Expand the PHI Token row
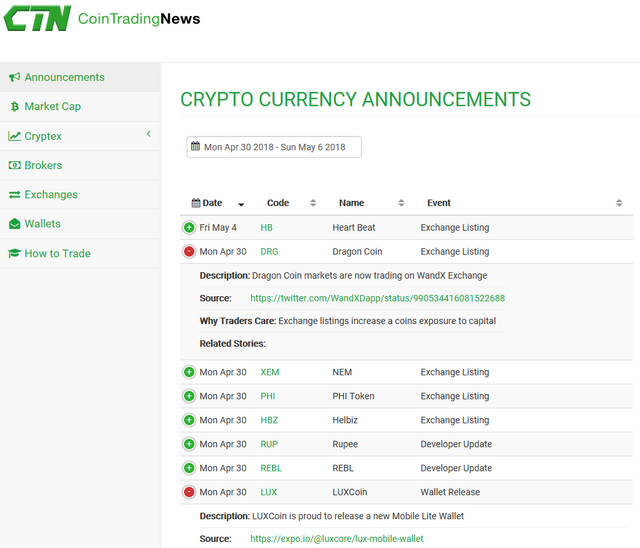 pos(189,396)
